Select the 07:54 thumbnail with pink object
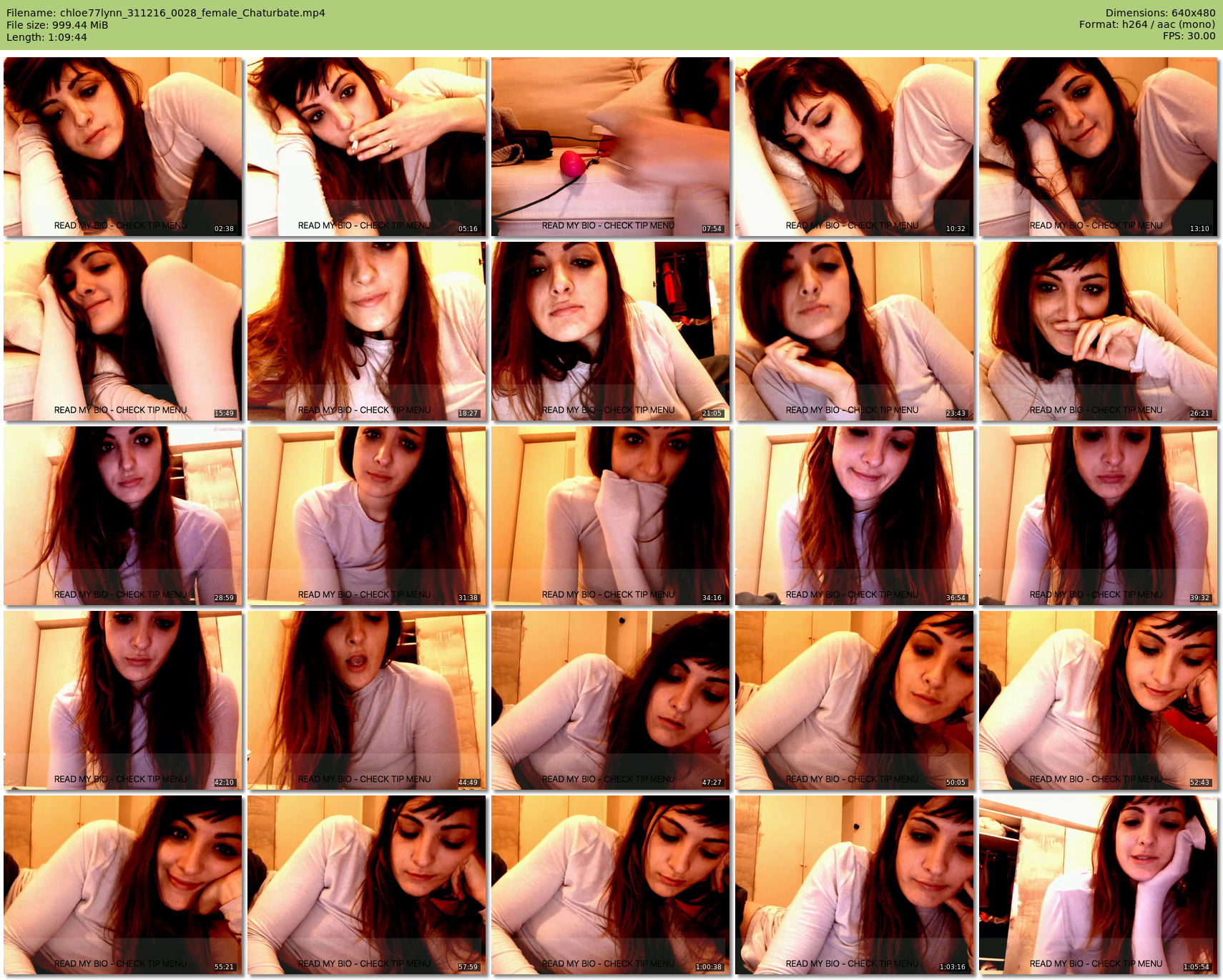Viewport: 1223px width, 980px height. pos(610,147)
